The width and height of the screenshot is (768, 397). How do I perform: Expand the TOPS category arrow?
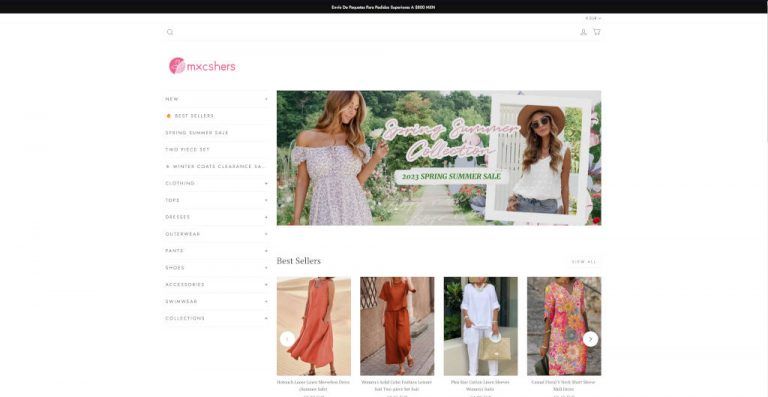coord(266,200)
